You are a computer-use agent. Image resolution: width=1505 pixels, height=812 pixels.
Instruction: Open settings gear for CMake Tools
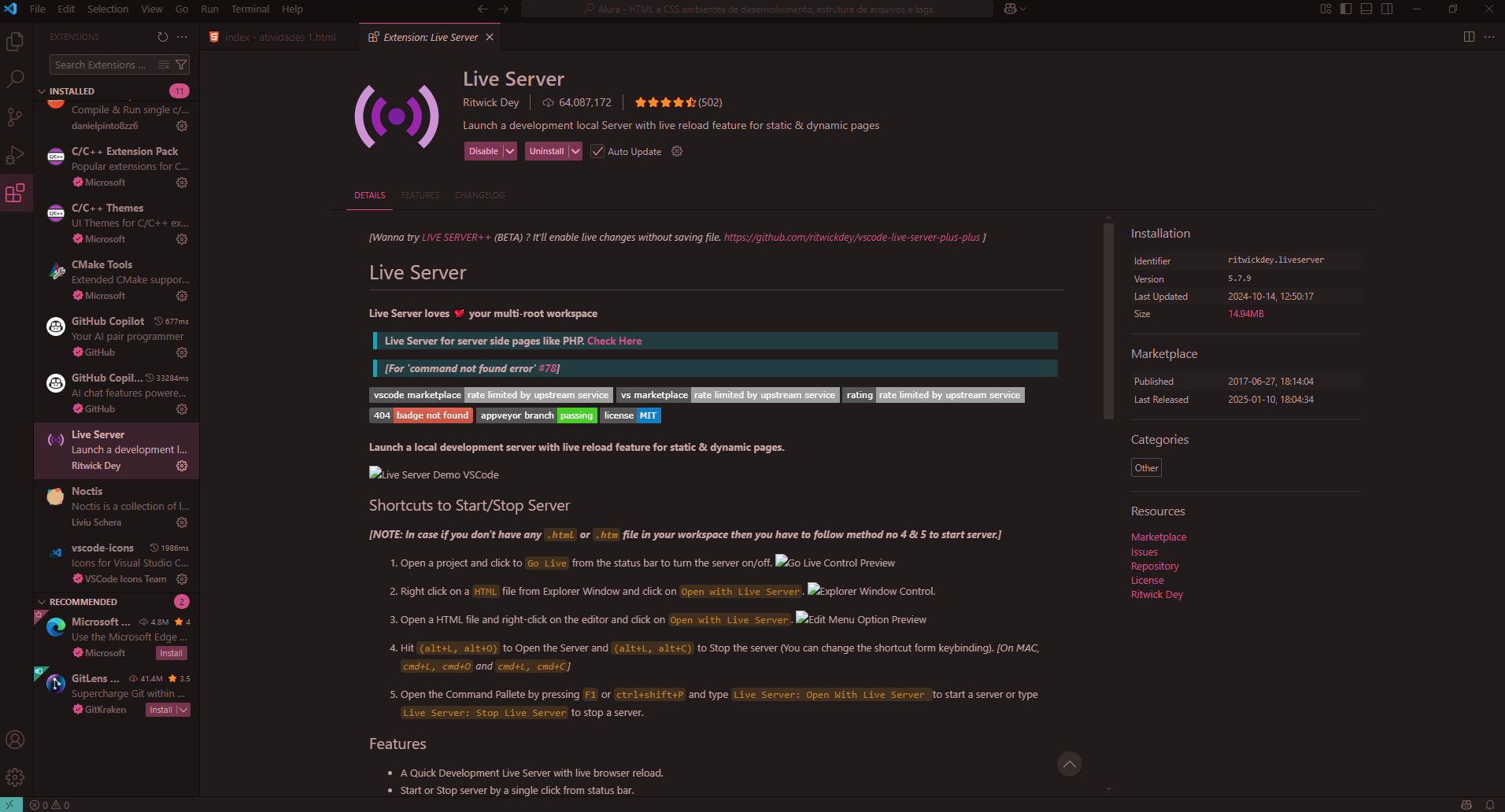[x=182, y=296]
